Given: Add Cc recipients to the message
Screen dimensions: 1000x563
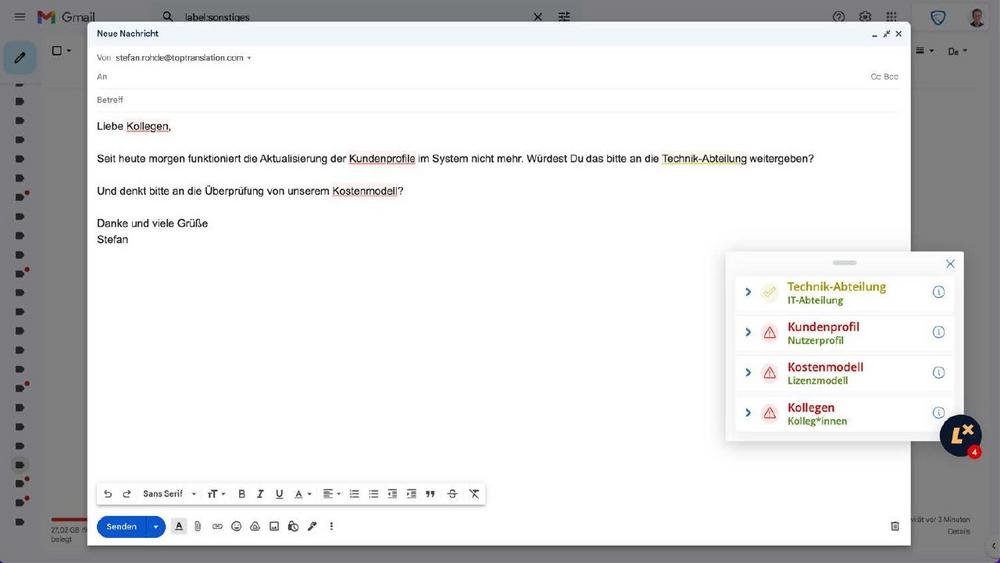Looking at the screenshot, I should click(x=875, y=77).
